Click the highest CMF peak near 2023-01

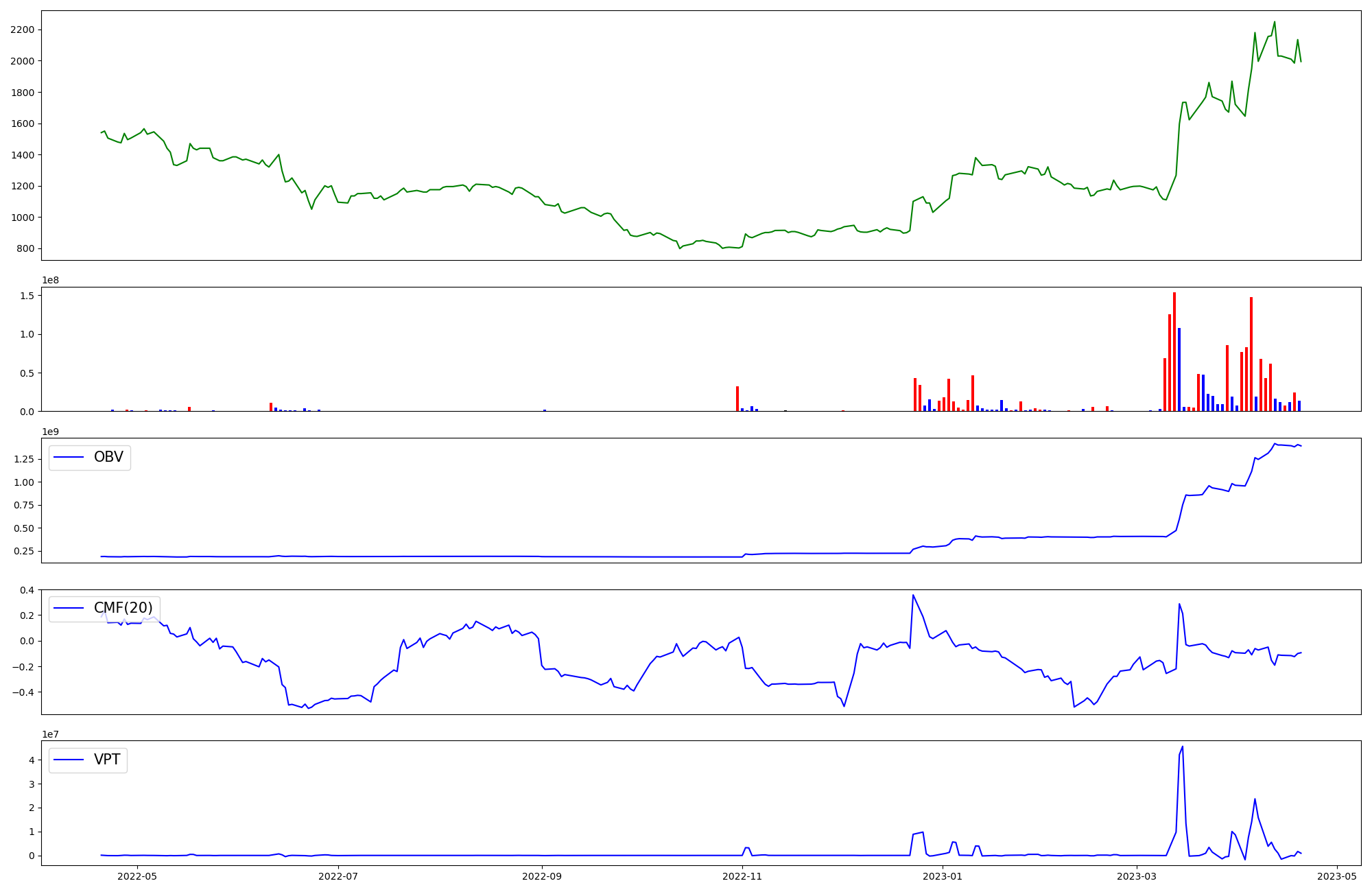(913, 596)
